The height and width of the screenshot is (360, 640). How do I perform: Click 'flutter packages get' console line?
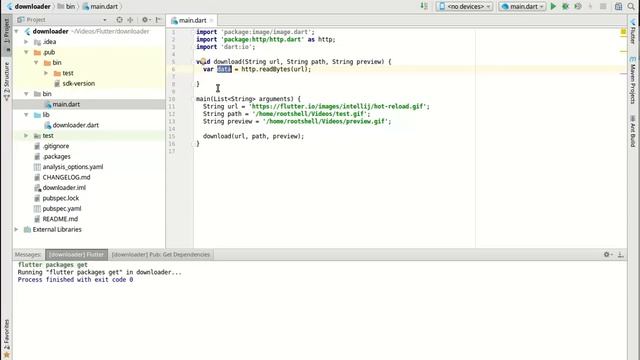(53, 264)
